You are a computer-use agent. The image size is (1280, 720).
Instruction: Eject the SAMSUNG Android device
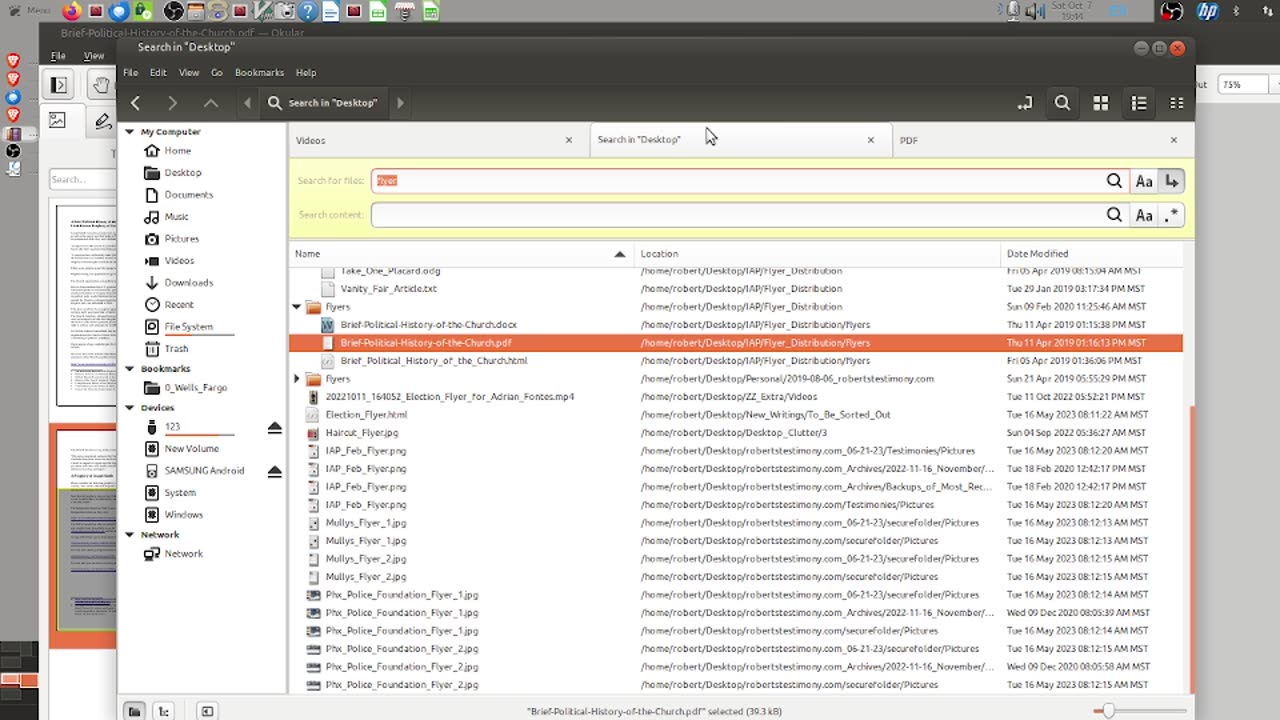pos(275,471)
